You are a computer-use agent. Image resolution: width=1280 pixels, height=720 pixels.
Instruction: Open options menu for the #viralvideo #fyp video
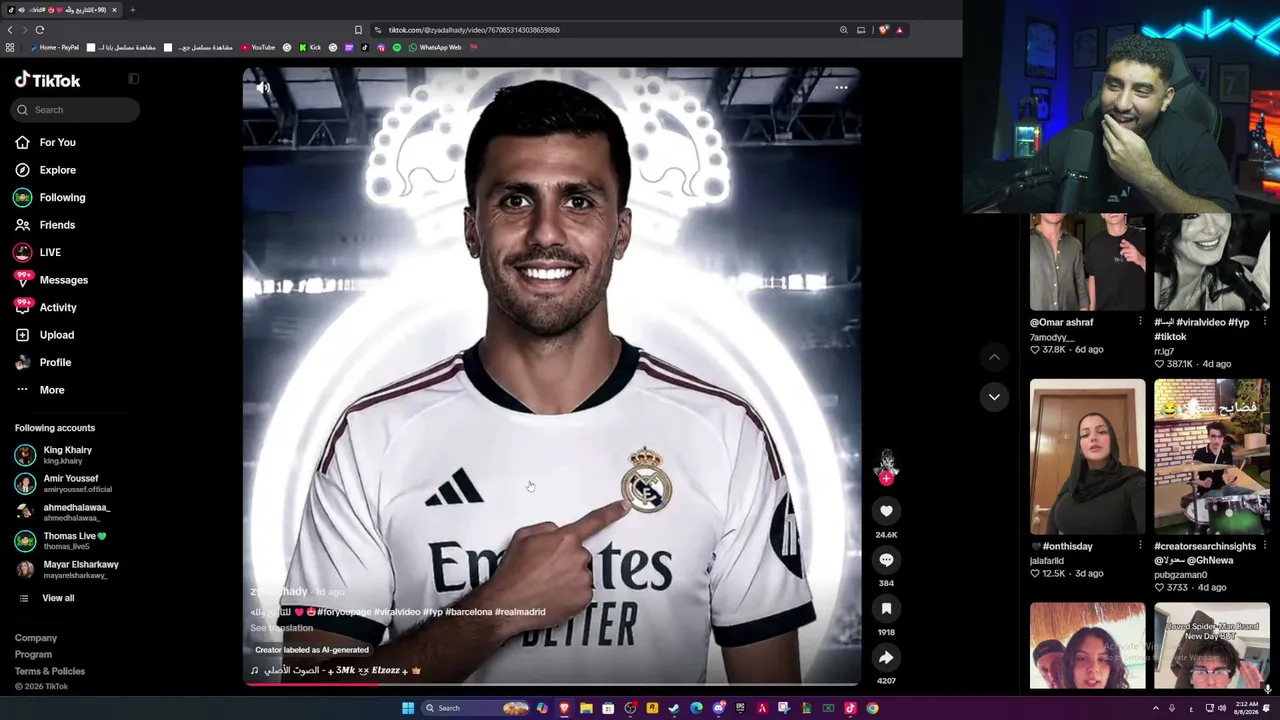(1264, 322)
